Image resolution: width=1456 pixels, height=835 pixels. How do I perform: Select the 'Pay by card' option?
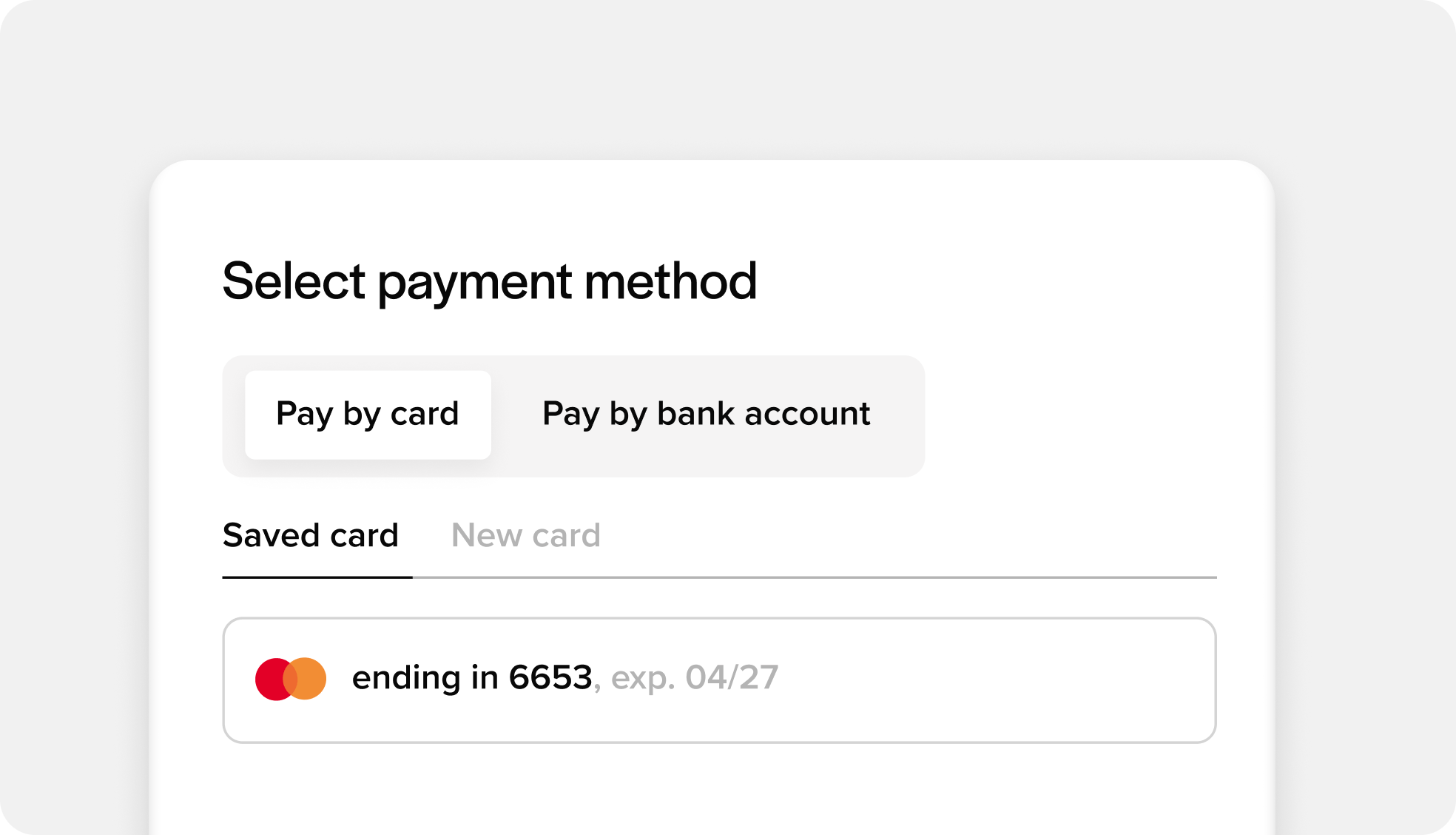pos(368,415)
